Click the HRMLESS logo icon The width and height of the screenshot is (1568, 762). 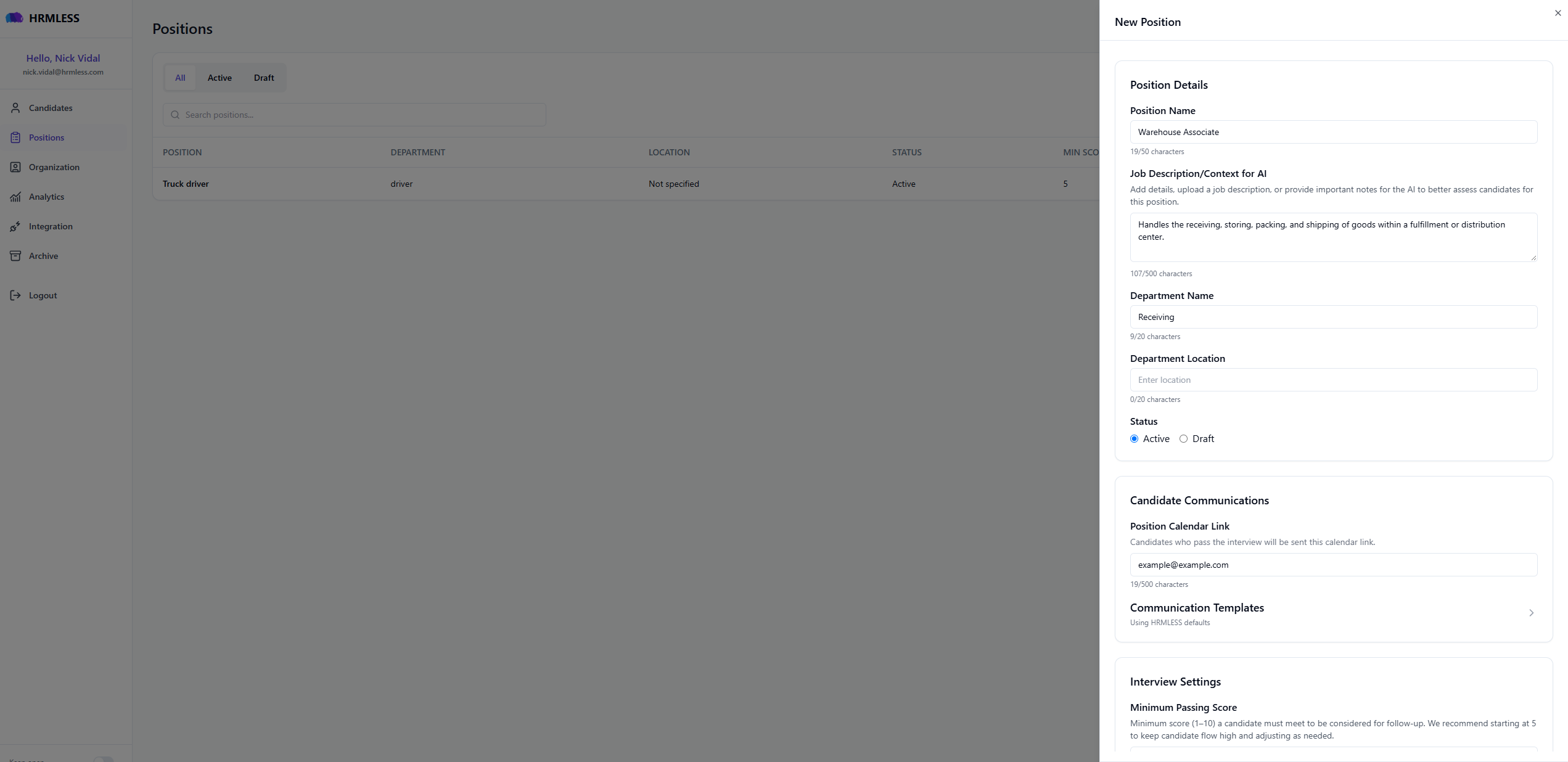coord(14,18)
